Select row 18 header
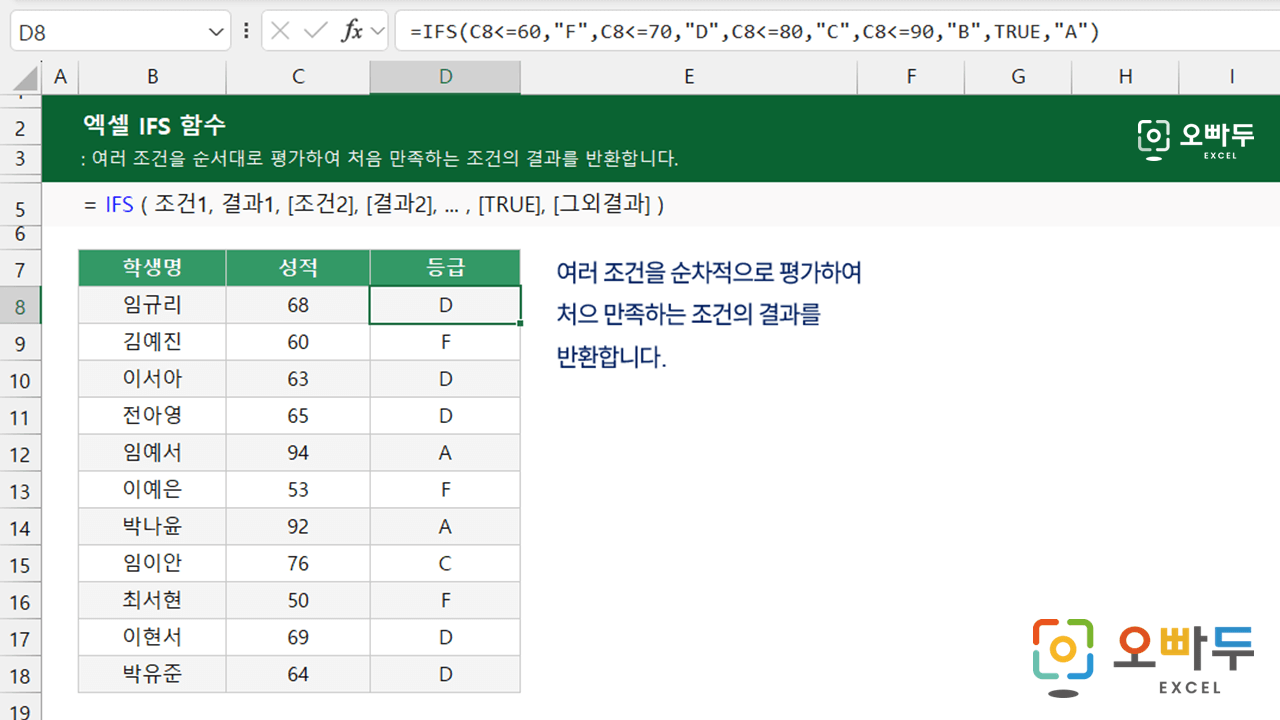The height and width of the screenshot is (720, 1280). [x=21, y=676]
